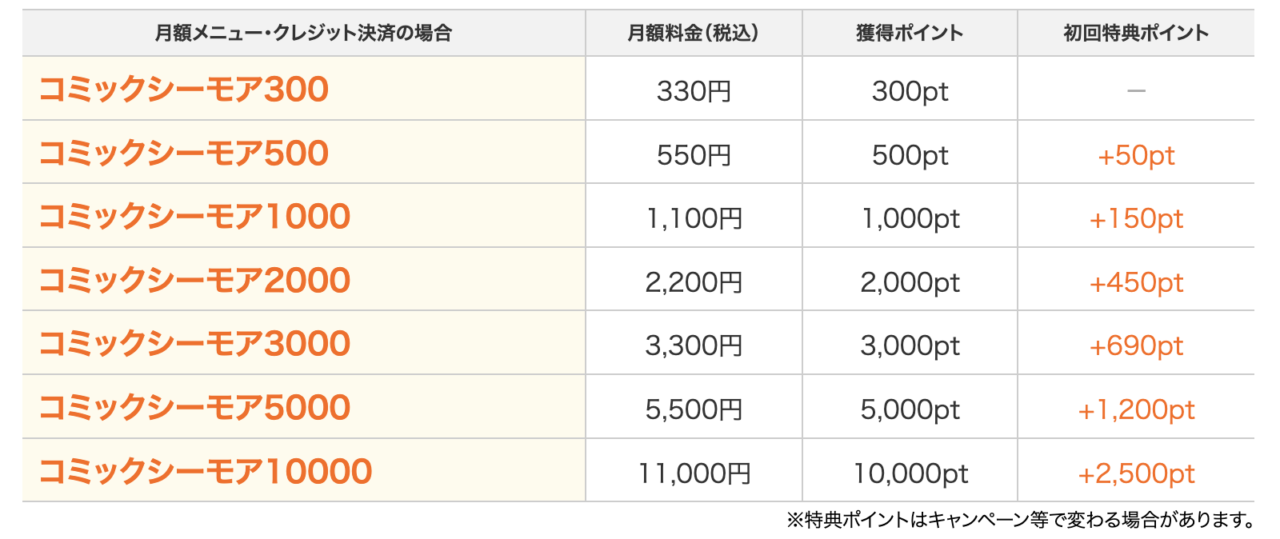Click the 月額メニュー・クレジット決済の場合 header
Viewport: 1280px width, 539px height.
(303, 33)
